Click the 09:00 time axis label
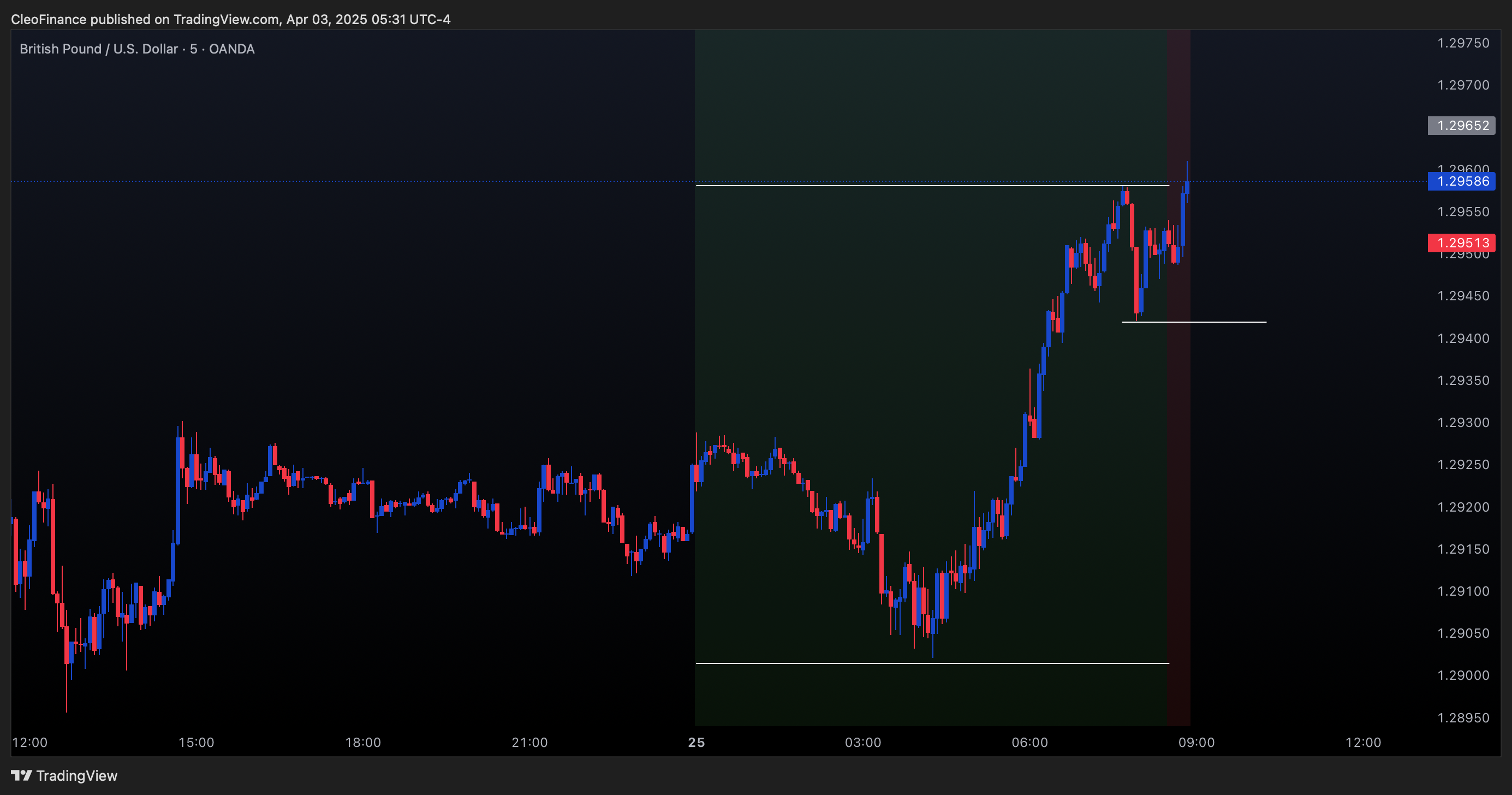 pos(1196,743)
